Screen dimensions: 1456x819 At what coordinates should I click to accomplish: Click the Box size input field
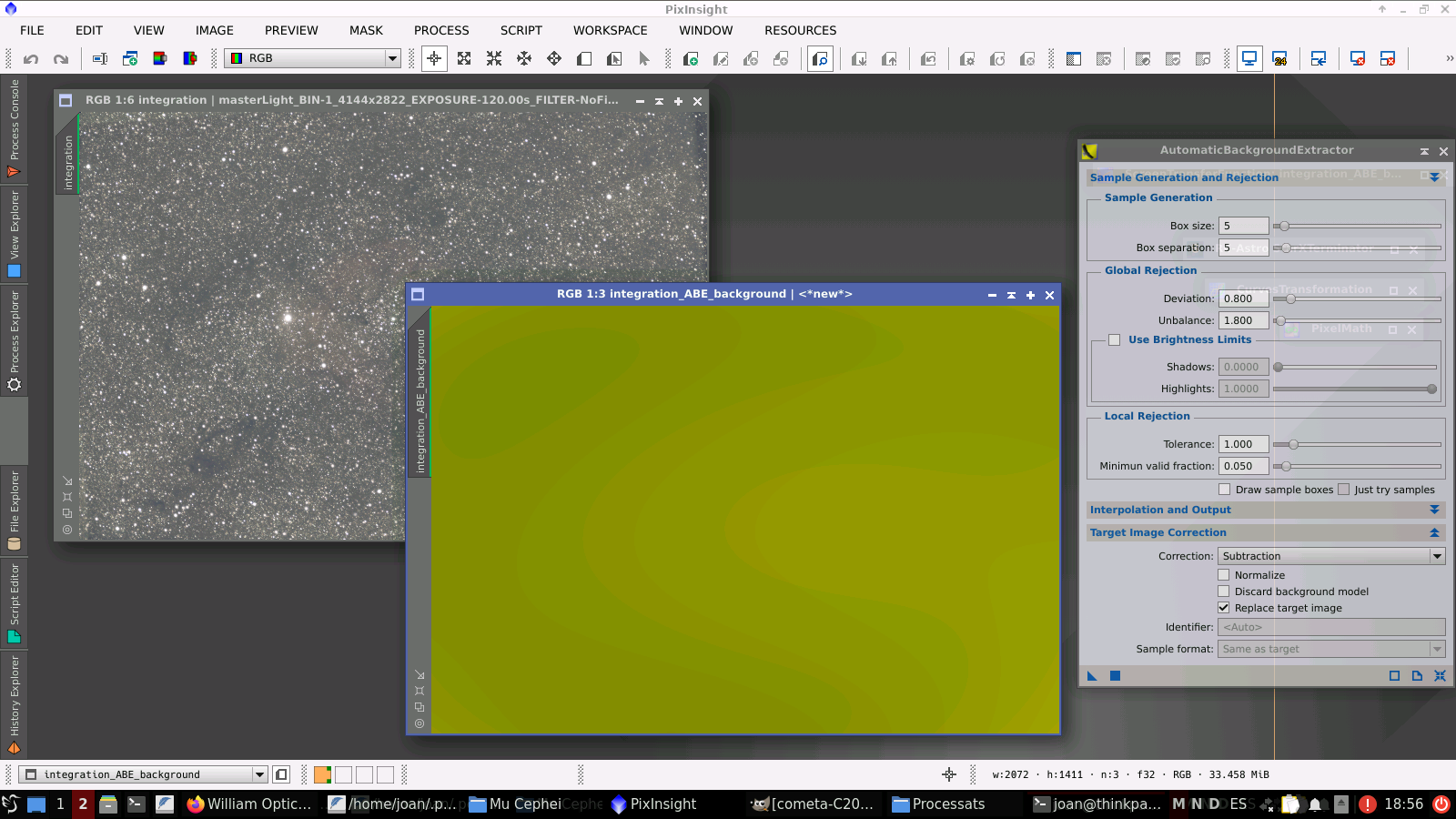(1243, 226)
